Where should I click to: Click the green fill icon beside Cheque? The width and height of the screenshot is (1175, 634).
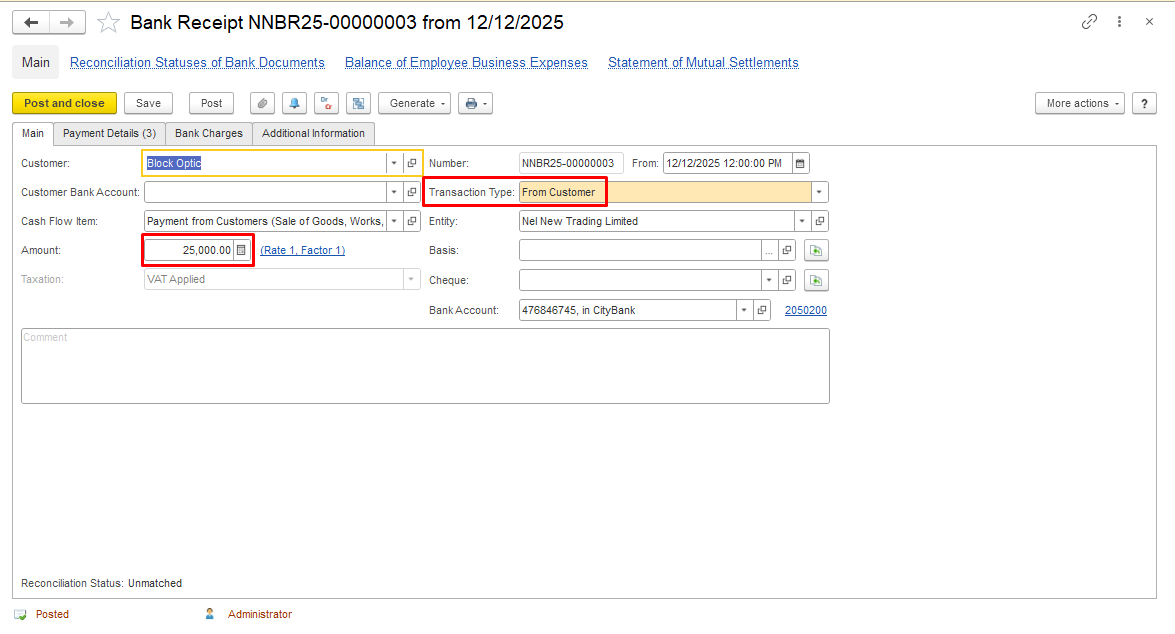click(x=816, y=280)
